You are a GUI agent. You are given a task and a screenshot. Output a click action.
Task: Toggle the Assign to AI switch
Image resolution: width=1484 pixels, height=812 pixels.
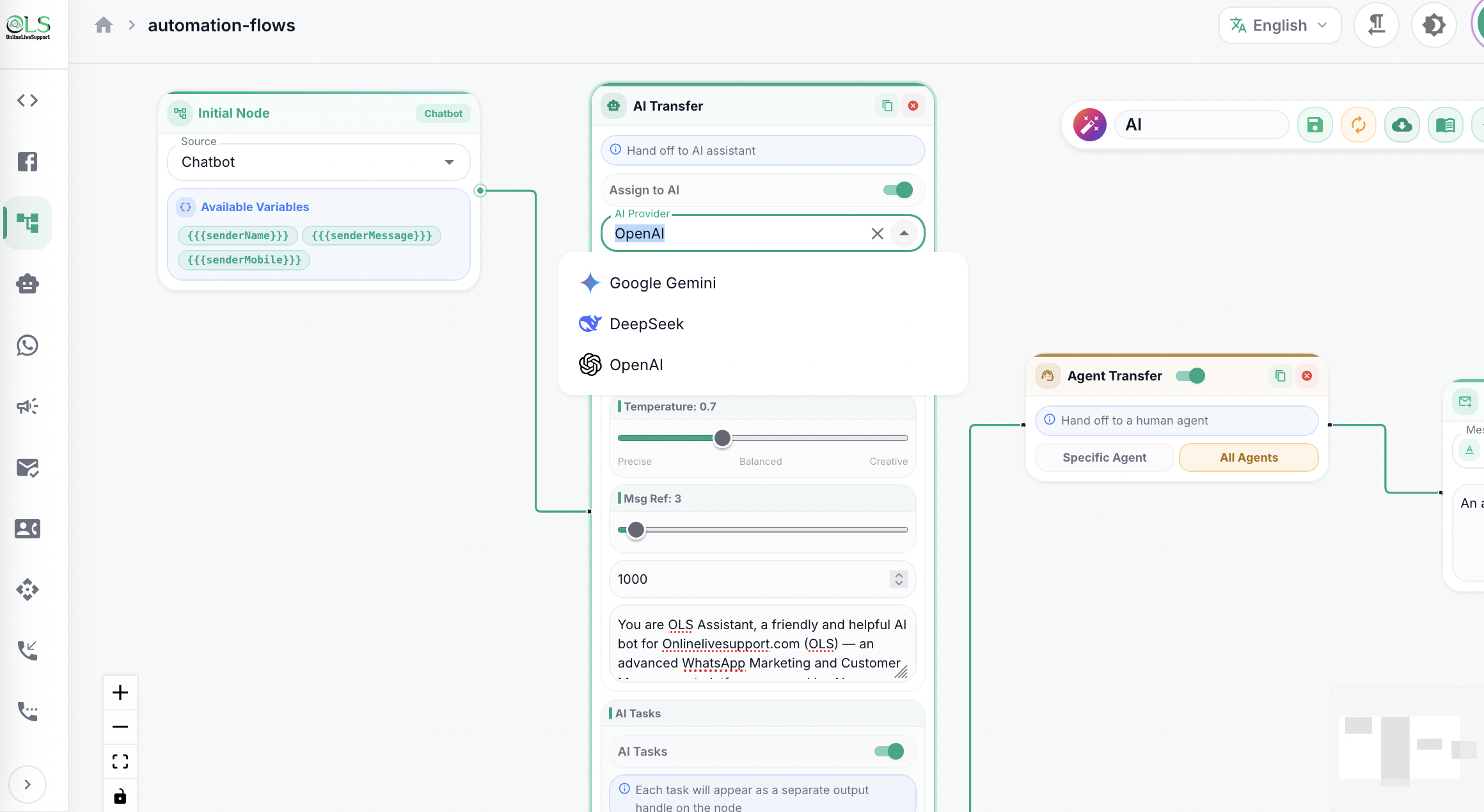898,190
